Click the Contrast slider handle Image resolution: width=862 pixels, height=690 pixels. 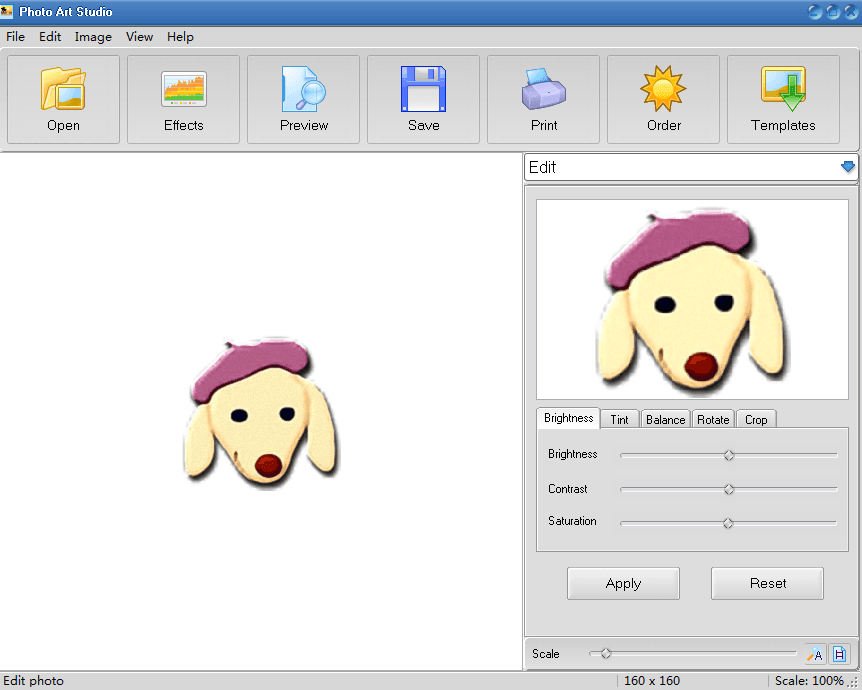click(729, 489)
